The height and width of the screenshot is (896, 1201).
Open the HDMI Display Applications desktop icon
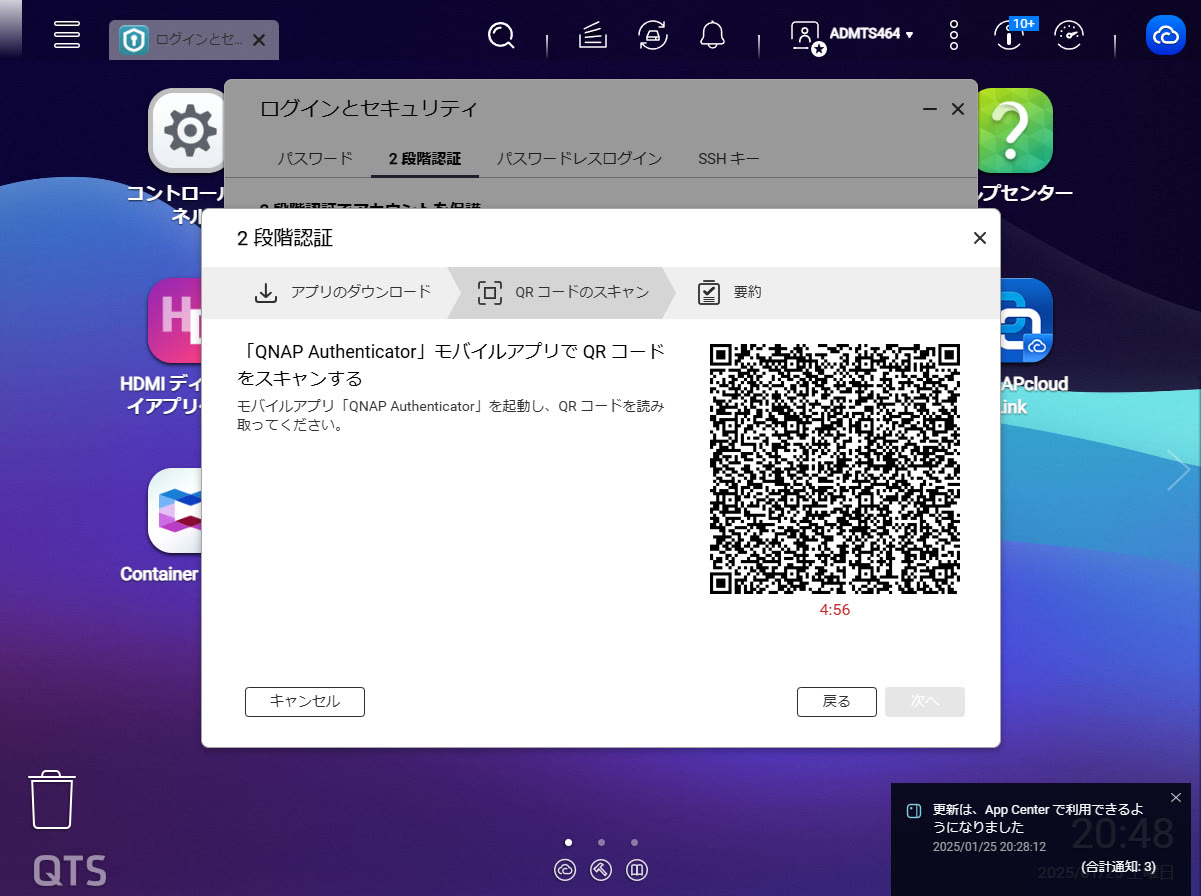pos(176,320)
